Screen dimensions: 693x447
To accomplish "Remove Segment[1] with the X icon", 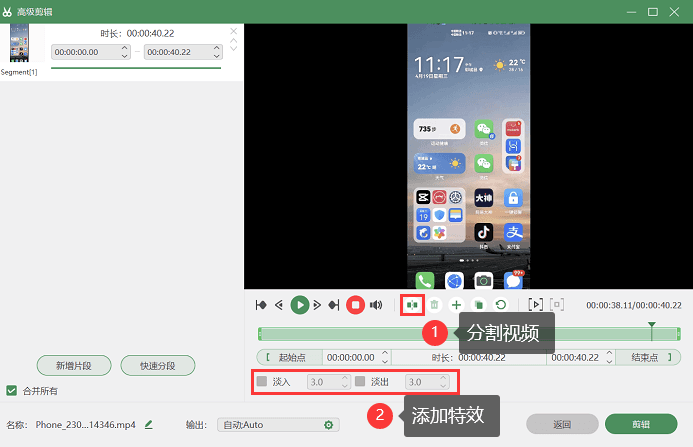I will [x=234, y=31].
